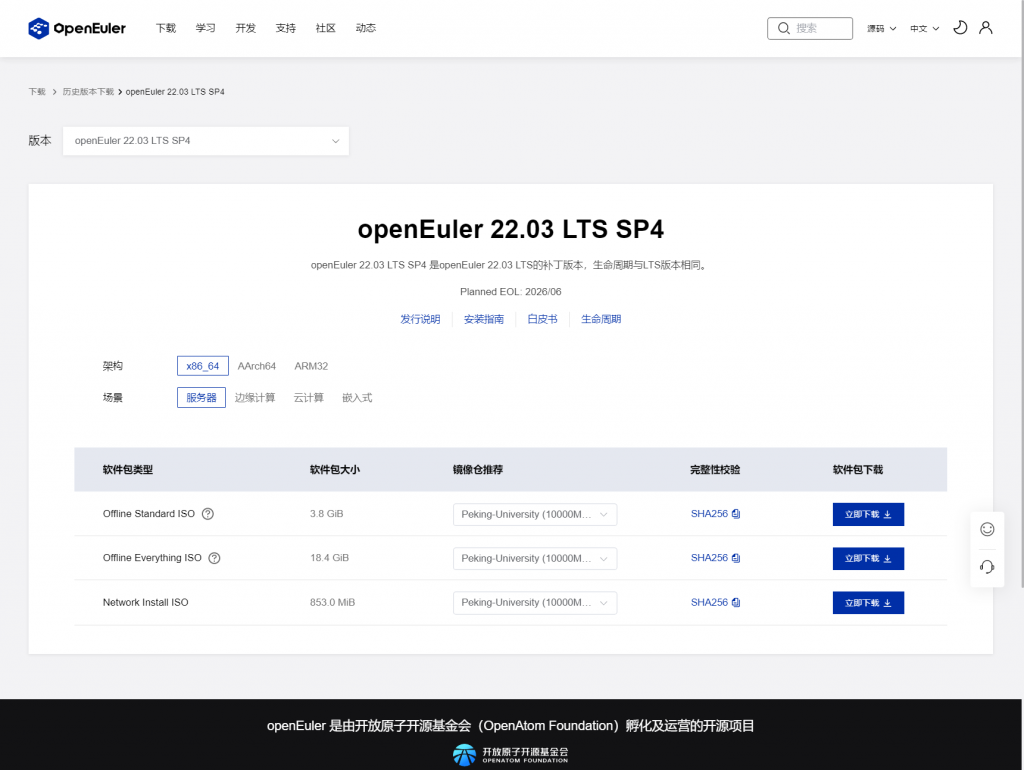Click the OpenAtom Foundation logo
Image resolution: width=1024 pixels, height=770 pixels.
tap(511, 755)
